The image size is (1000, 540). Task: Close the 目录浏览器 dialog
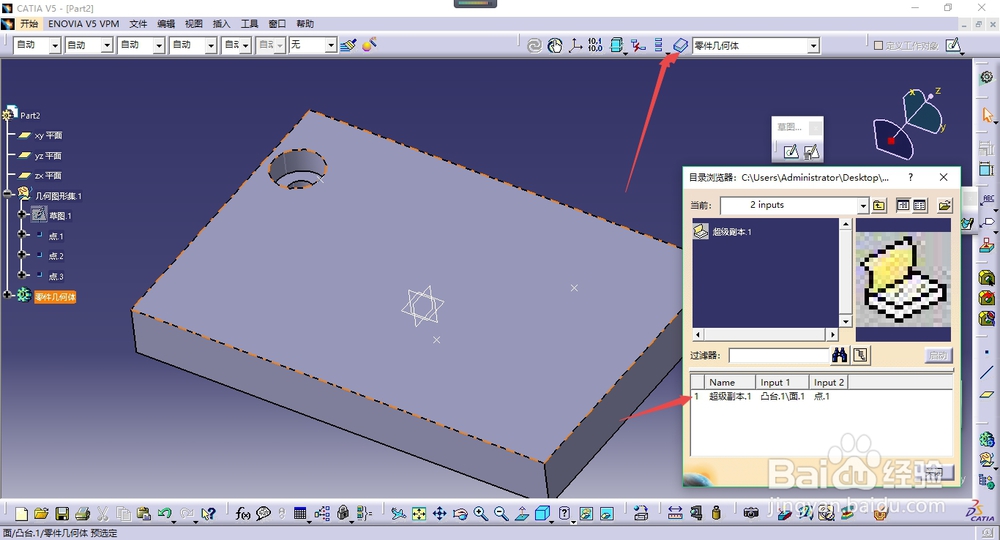(944, 177)
